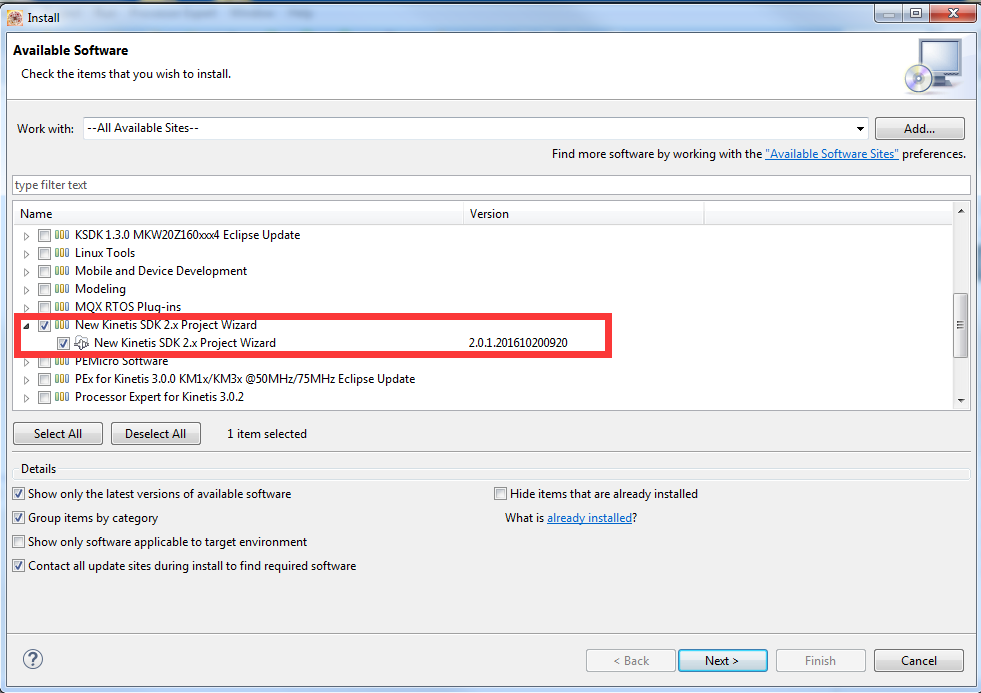Click the Project Wizard feature plug-in icon
The image size is (981, 693).
click(x=81, y=343)
